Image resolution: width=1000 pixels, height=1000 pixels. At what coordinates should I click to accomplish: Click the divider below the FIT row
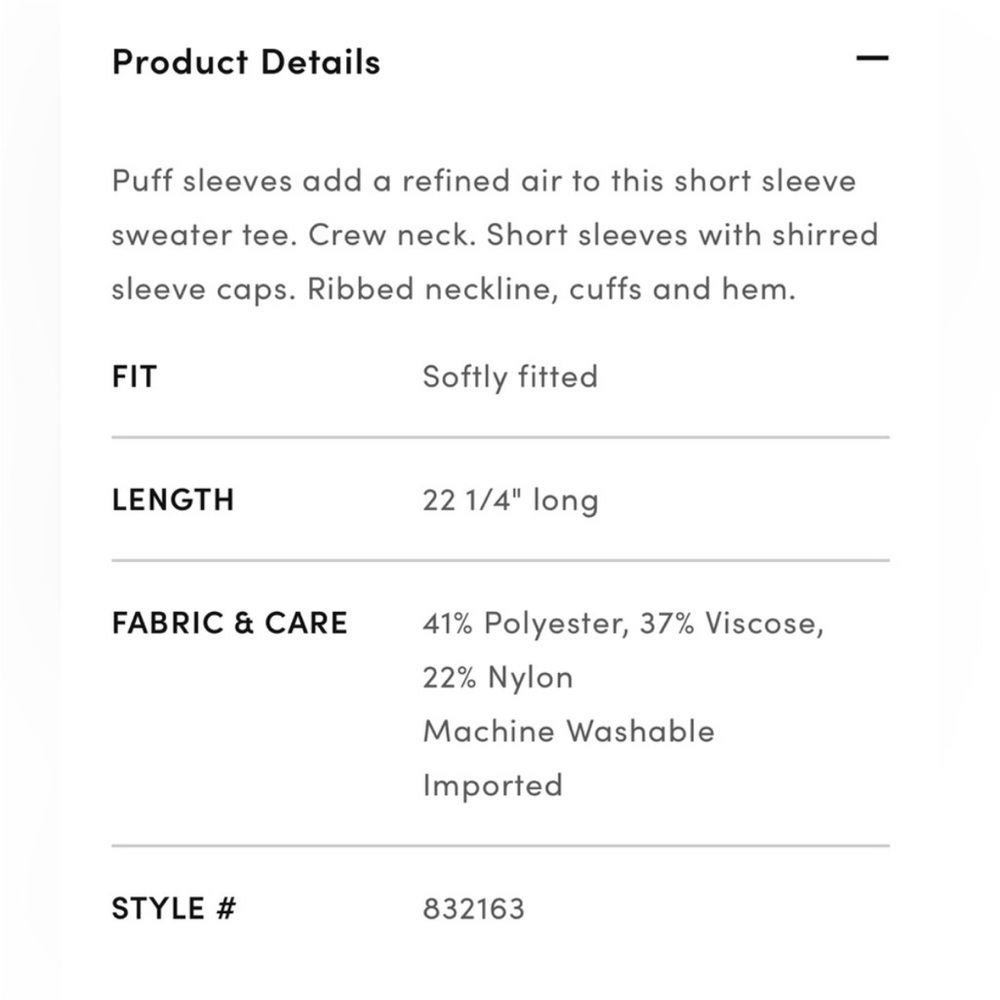(x=501, y=438)
